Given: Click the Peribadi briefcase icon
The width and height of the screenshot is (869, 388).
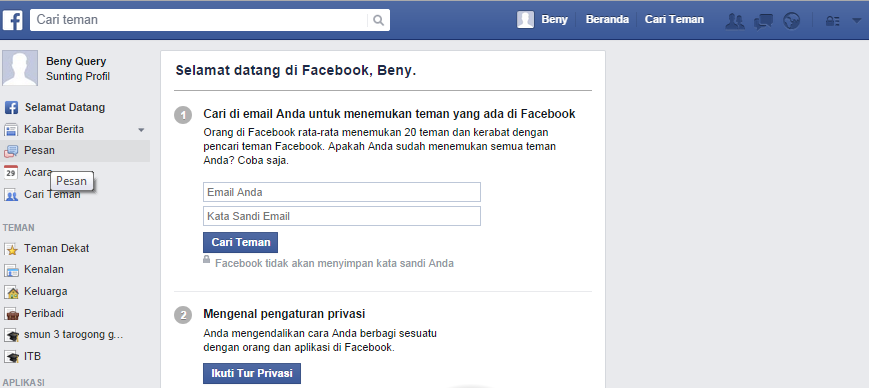Looking at the screenshot, I should [11, 314].
